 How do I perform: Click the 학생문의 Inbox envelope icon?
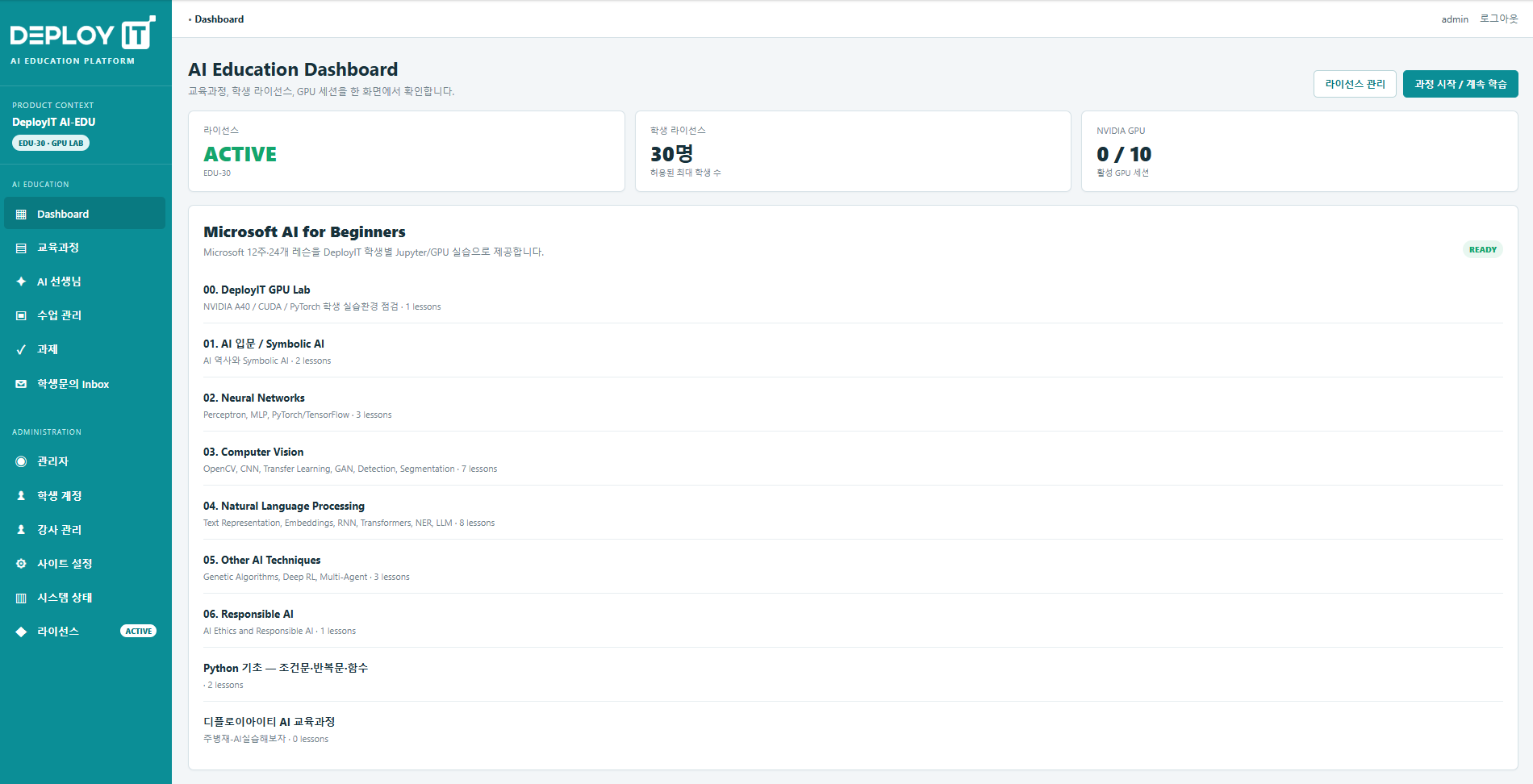[x=21, y=384]
